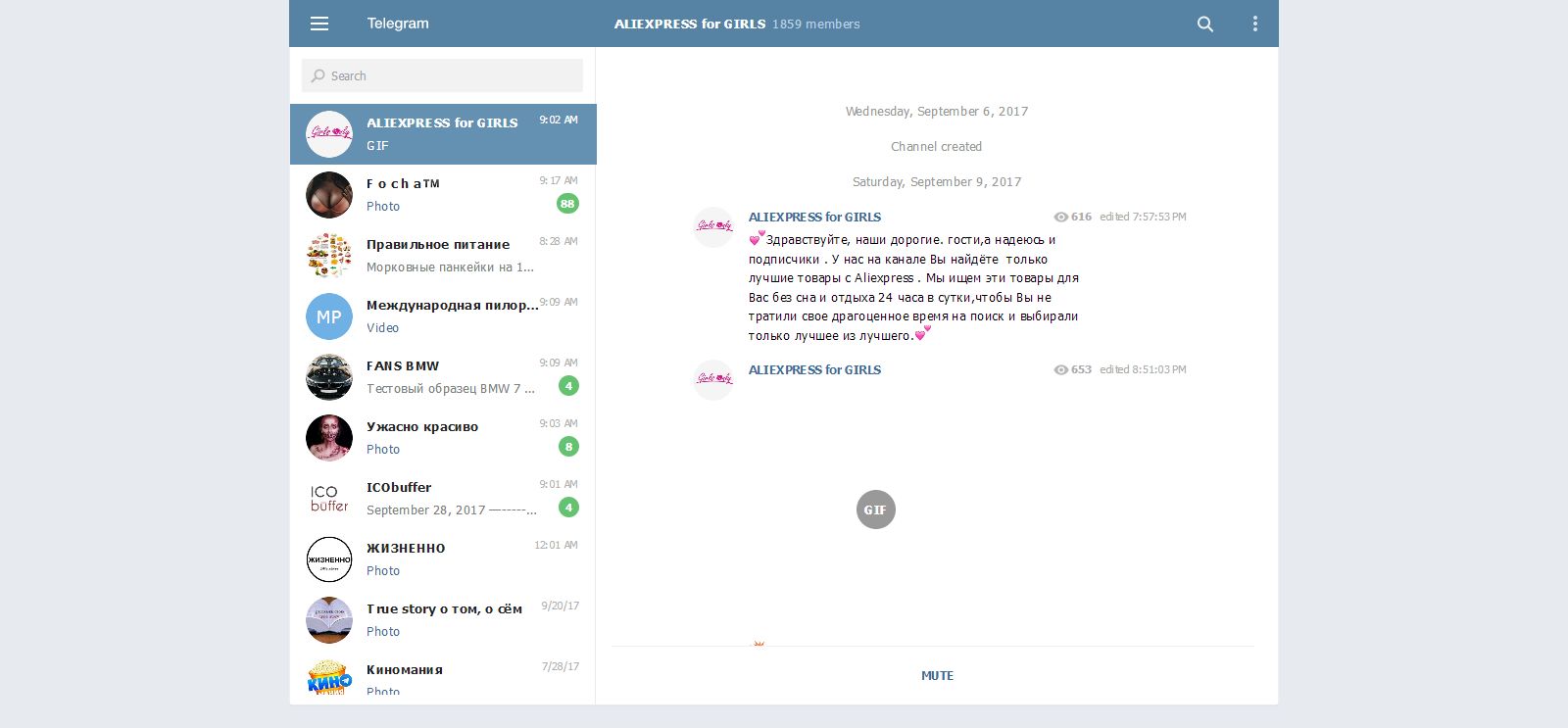Screen dimensions: 1568x728
Task: Click the blue MP avatar circle
Action: [x=329, y=316]
